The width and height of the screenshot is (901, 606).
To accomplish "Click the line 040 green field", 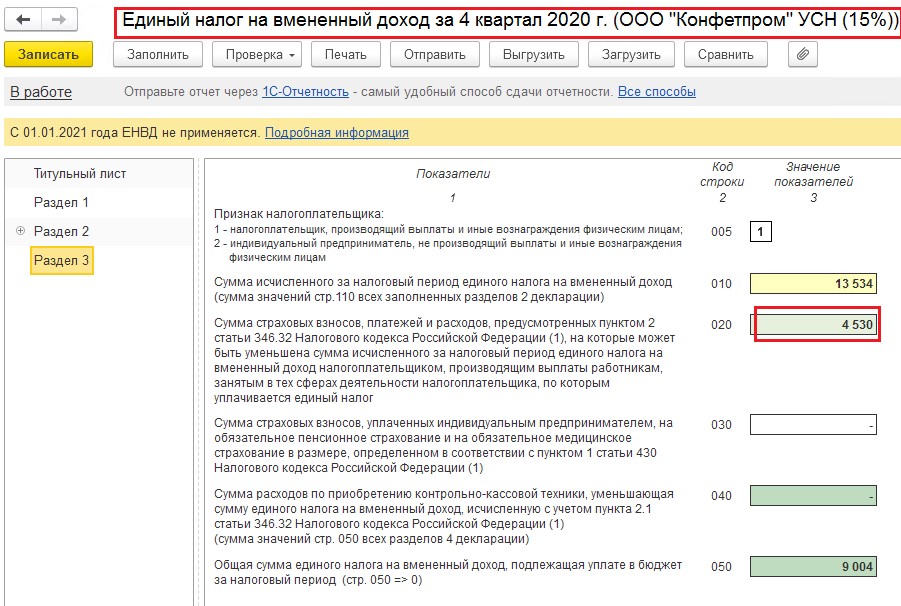I will click(x=813, y=496).
